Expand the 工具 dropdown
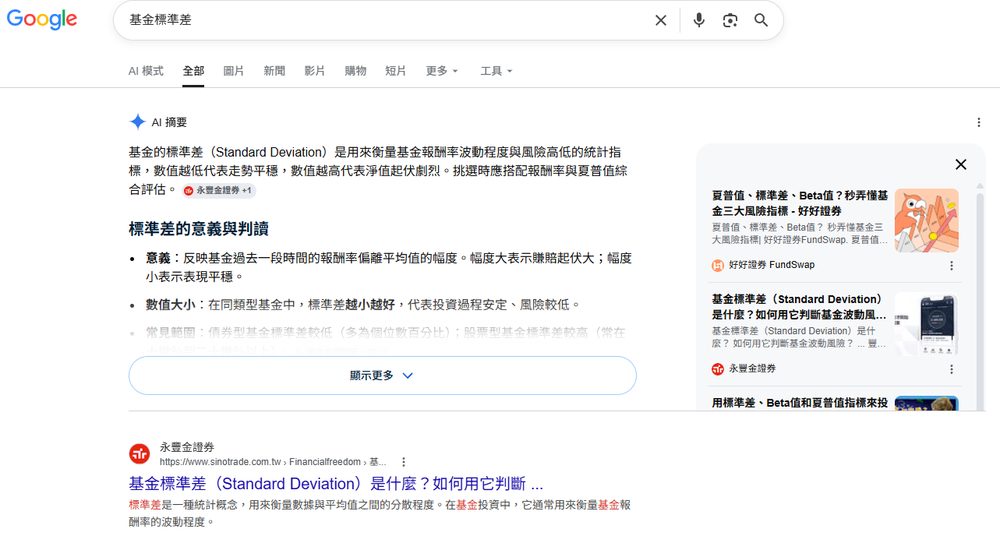Image resolution: width=1000 pixels, height=536 pixels. click(496, 71)
